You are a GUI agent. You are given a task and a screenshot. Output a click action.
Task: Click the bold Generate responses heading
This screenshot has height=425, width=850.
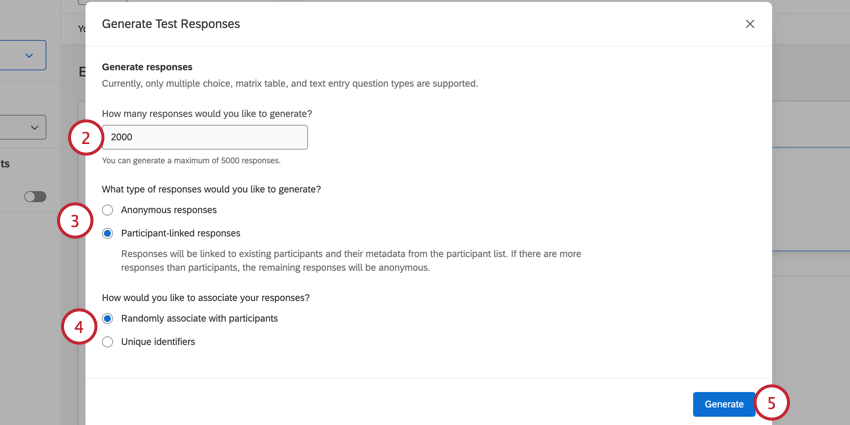(x=147, y=67)
